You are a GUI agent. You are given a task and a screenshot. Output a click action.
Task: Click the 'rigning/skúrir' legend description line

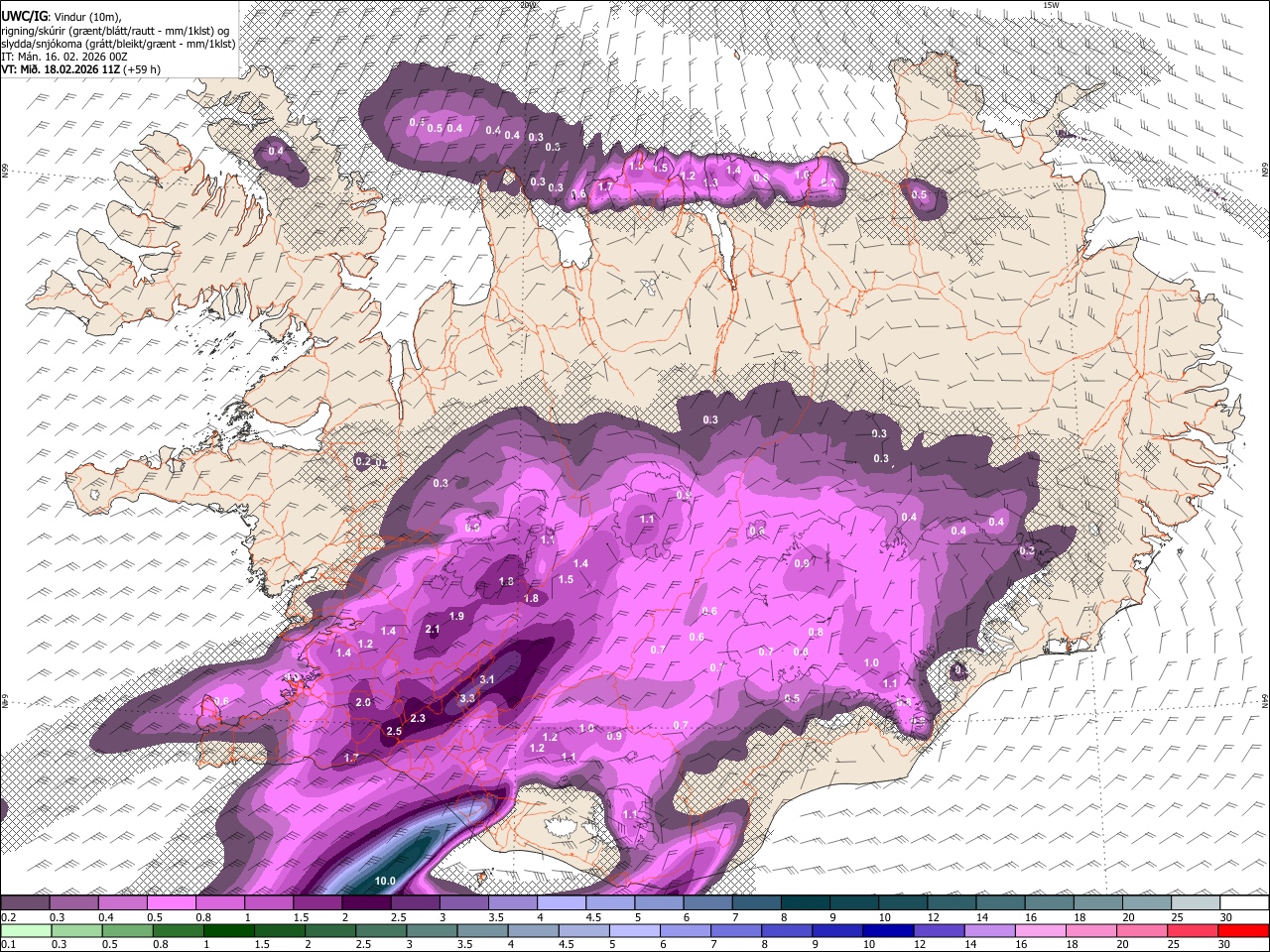coord(115,30)
